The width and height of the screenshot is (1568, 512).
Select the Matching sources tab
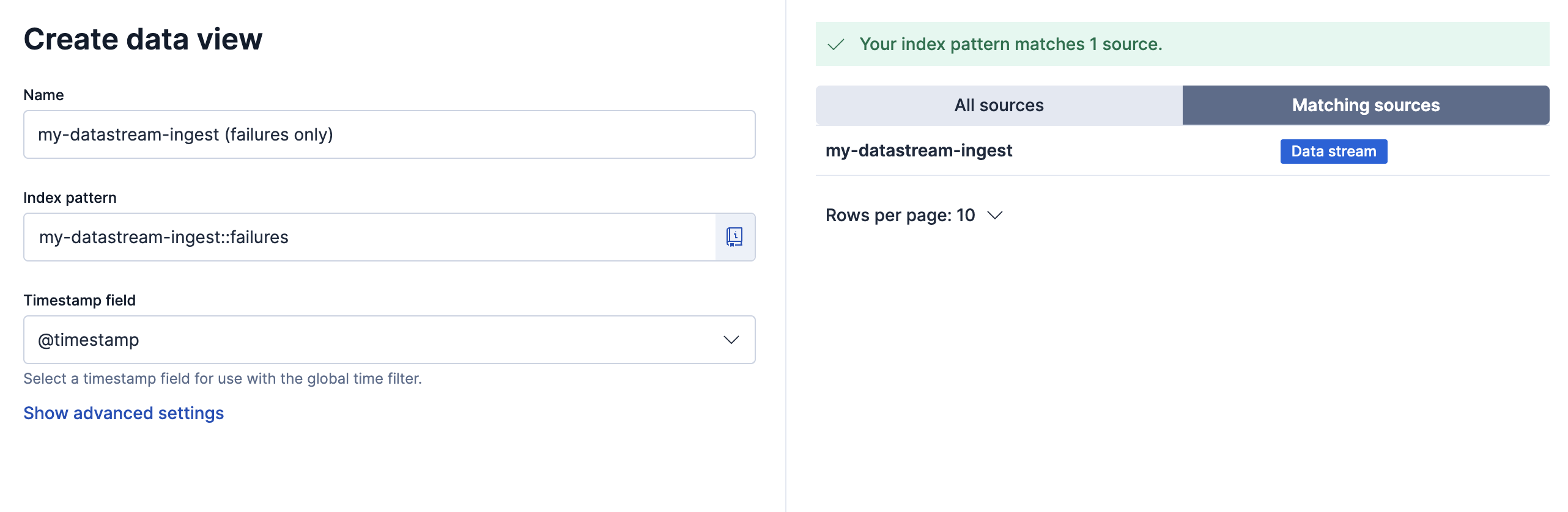[x=1365, y=105]
